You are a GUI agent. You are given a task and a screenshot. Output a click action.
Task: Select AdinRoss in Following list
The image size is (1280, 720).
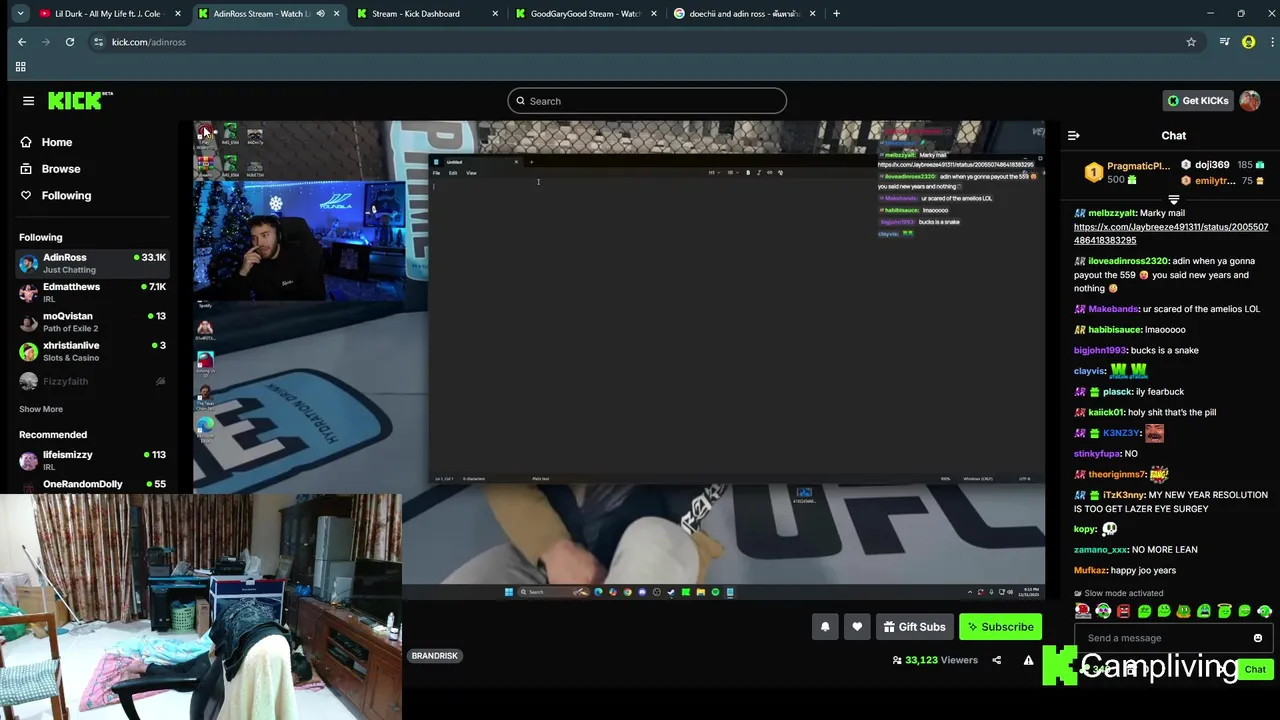point(92,264)
